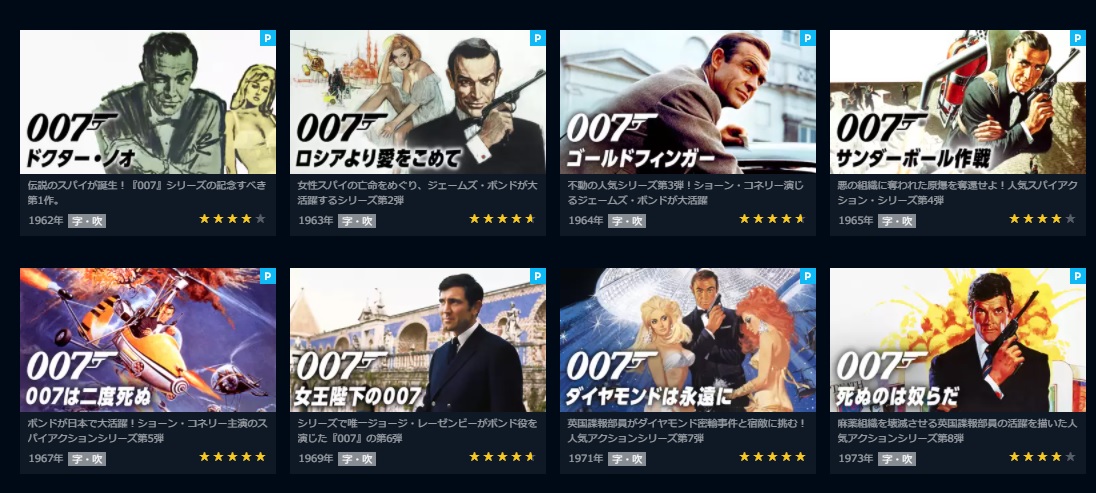Click the P badge on サンダーボール作戦 thumbnail
1096x493 pixels.
pos(1078,38)
